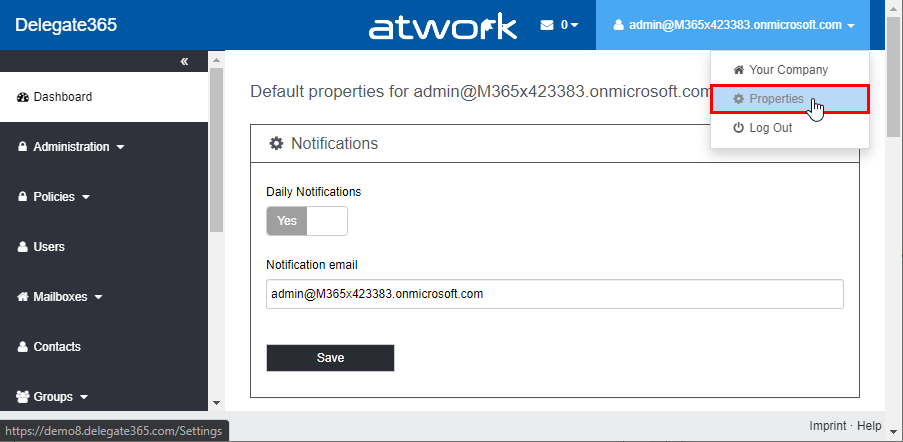Choose Log Out from user menu
Viewport: 903px width, 442px height.
770,128
